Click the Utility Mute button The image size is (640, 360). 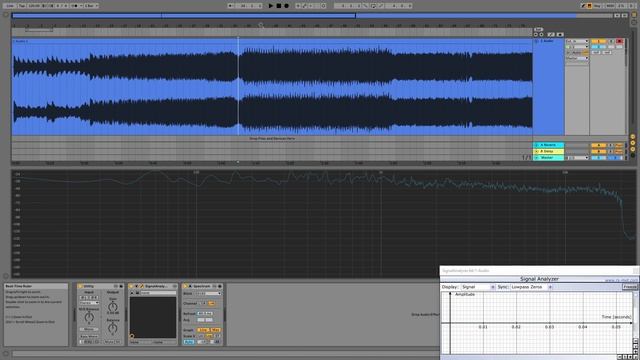click(x=109, y=342)
